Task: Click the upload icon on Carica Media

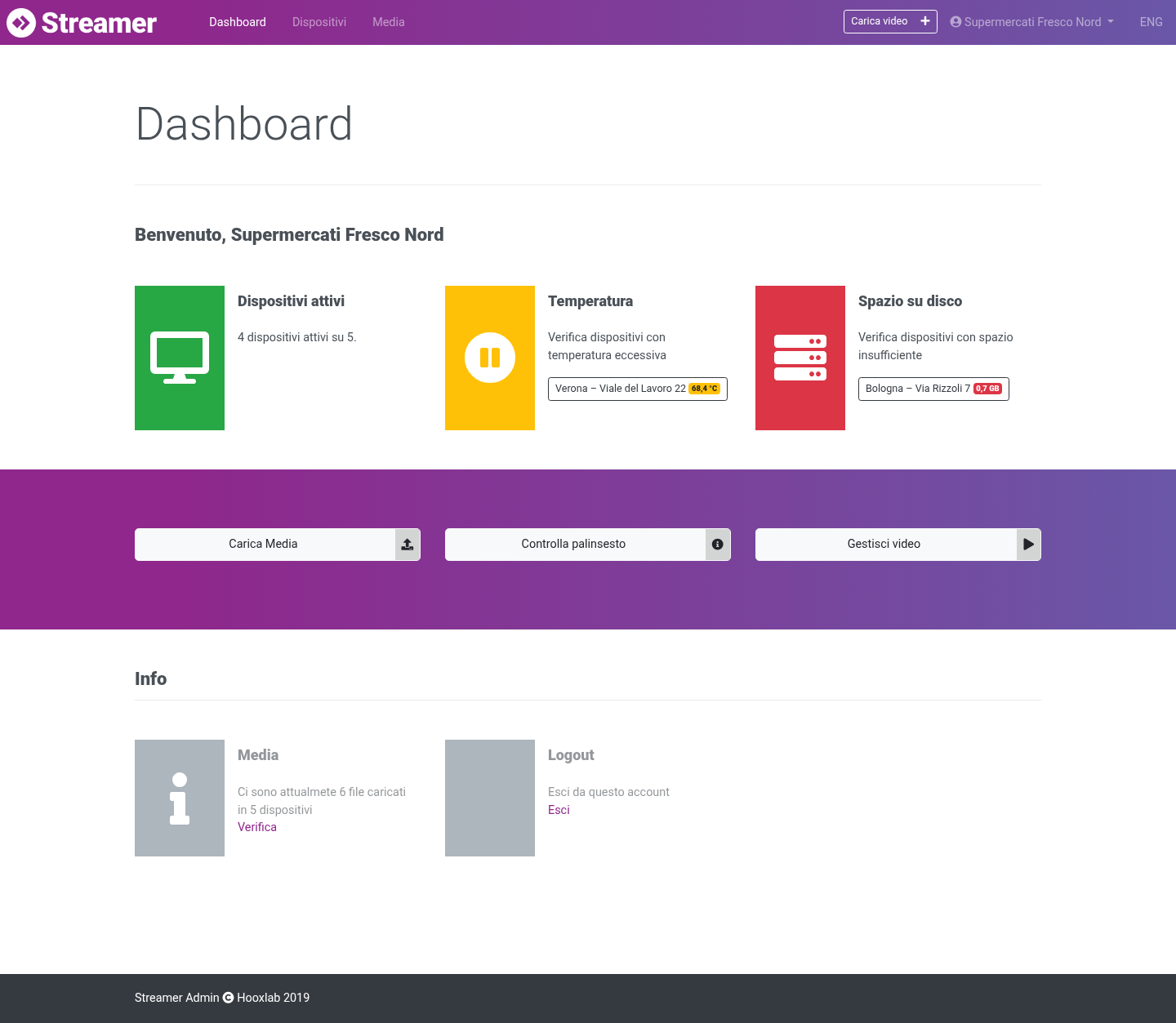Action: pos(408,545)
